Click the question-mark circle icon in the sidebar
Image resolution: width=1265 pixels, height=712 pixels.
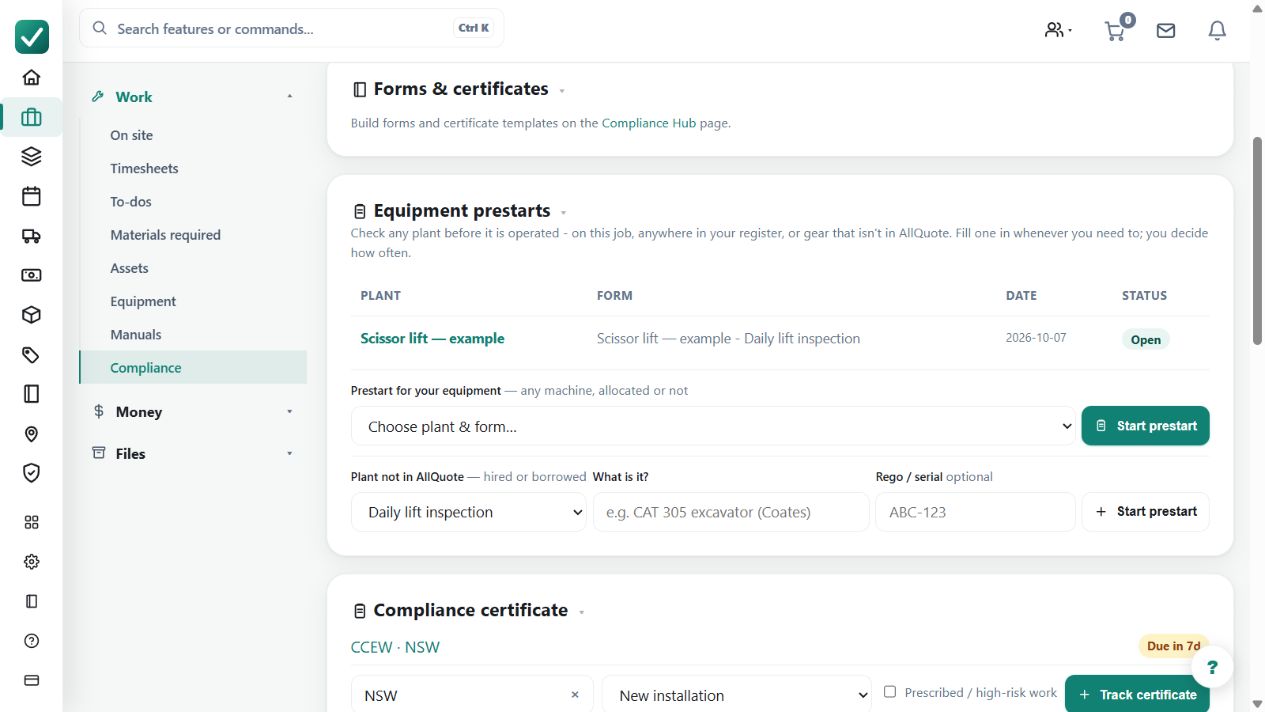(x=31, y=641)
